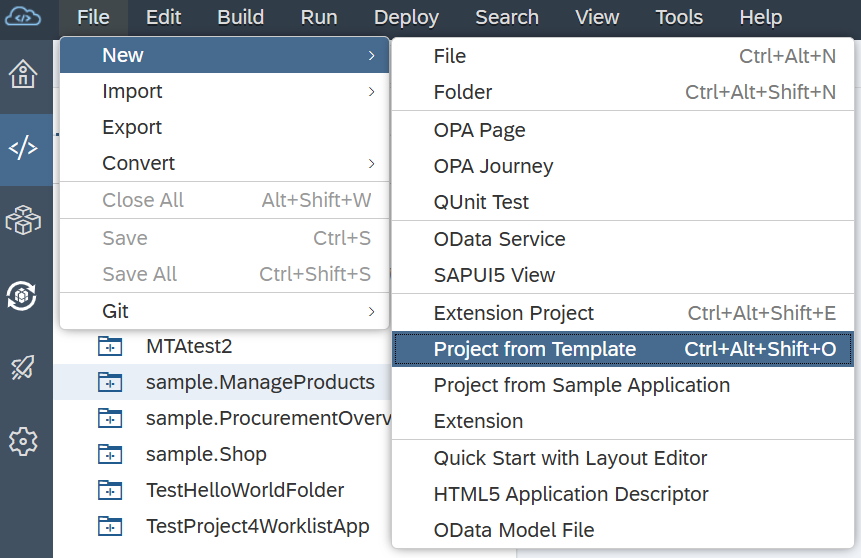861x558 pixels.
Task: Select the sample.Shop project
Action: tap(206, 454)
